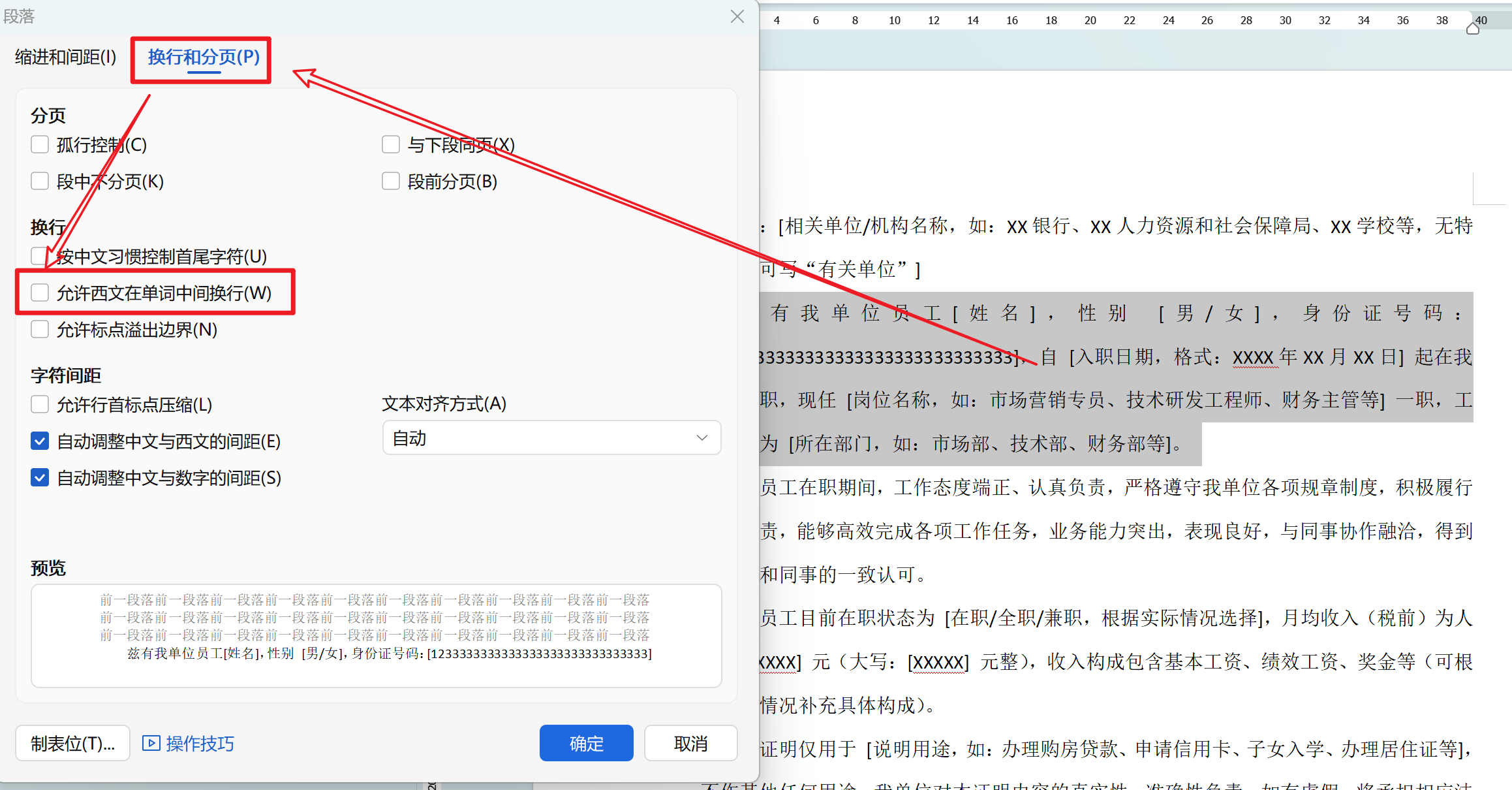
Task: Check 按中文习惯控制首尾字符 box
Action: (x=40, y=255)
